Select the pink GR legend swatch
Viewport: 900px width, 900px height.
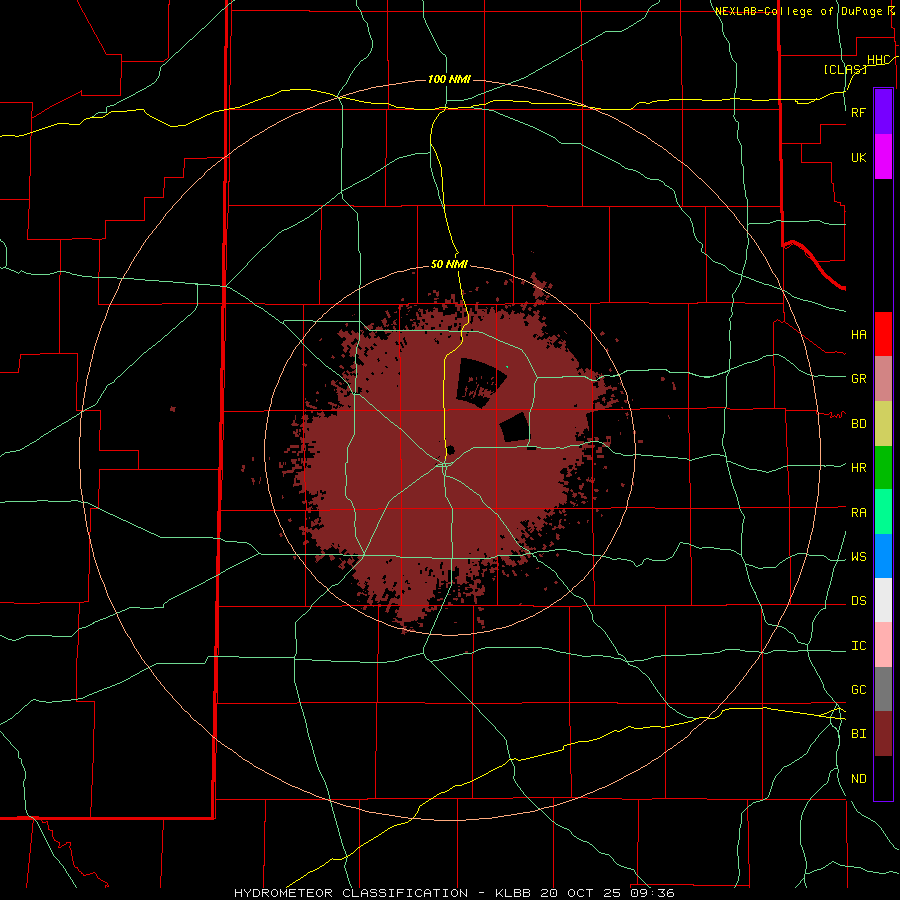tap(883, 378)
